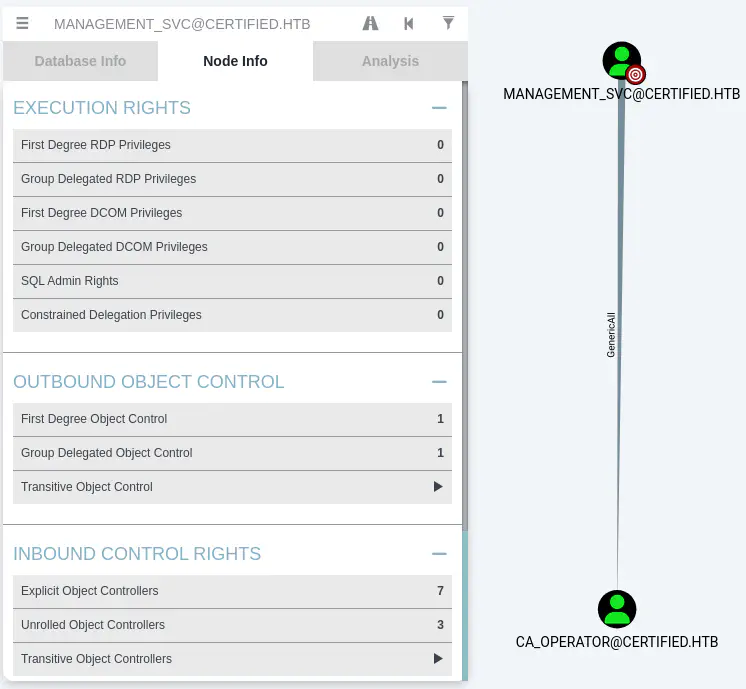Open the Node Info tab
The image size is (746, 689).
235,61
